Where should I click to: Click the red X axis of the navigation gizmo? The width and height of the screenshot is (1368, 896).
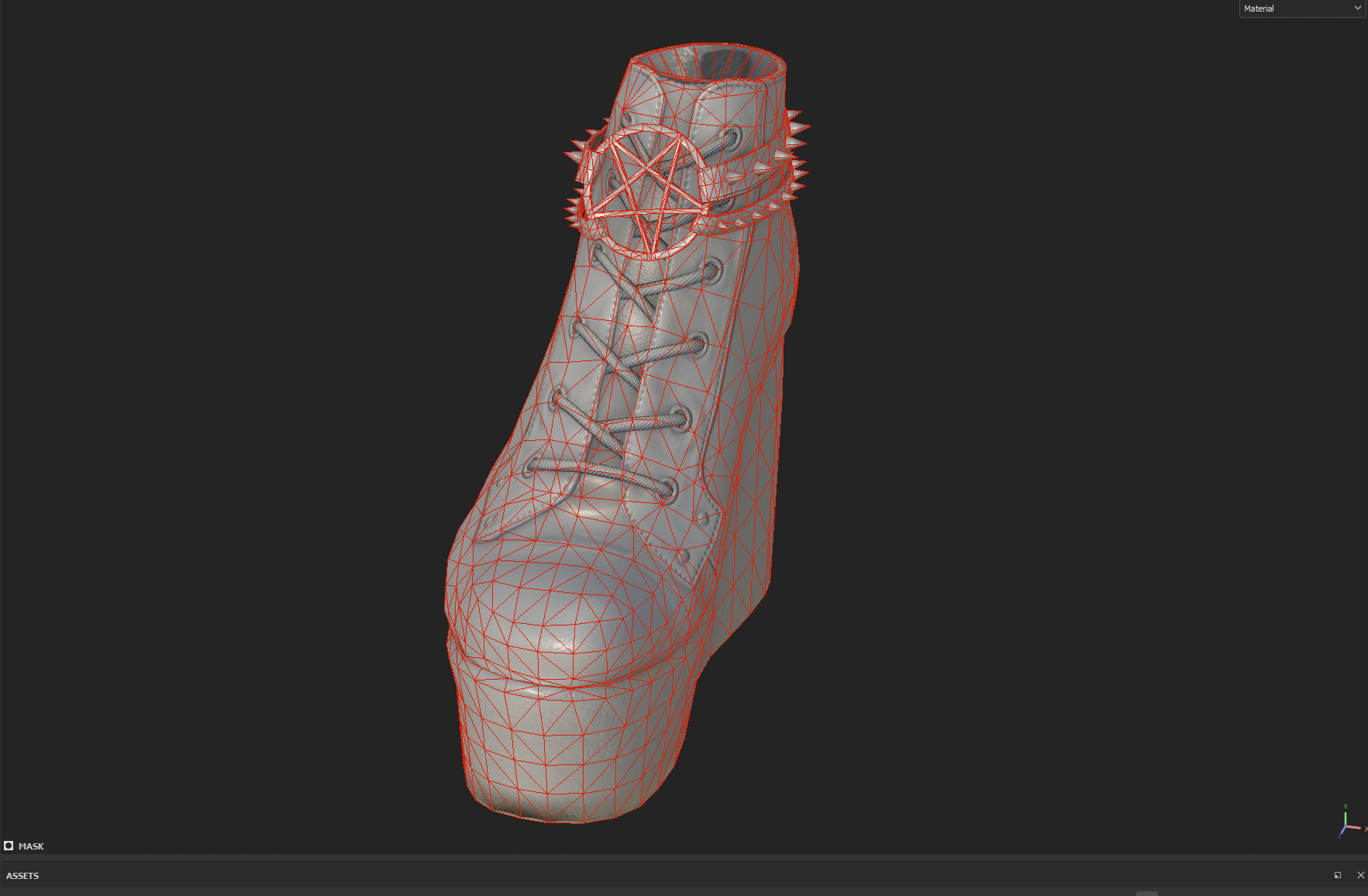pyautogui.click(x=1356, y=828)
